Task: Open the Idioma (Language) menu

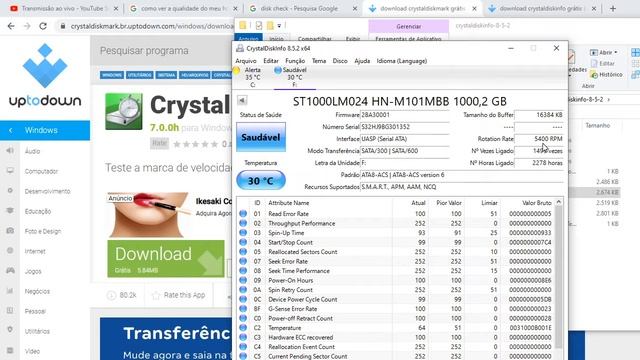Action: point(401,61)
